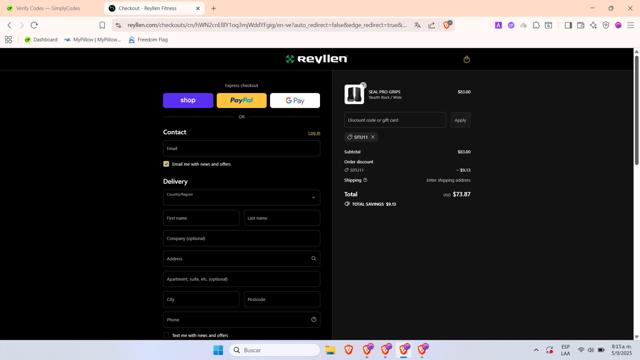Click the Apartment, suite, etc. field
This screenshot has height=360, width=640.
tap(242, 279)
